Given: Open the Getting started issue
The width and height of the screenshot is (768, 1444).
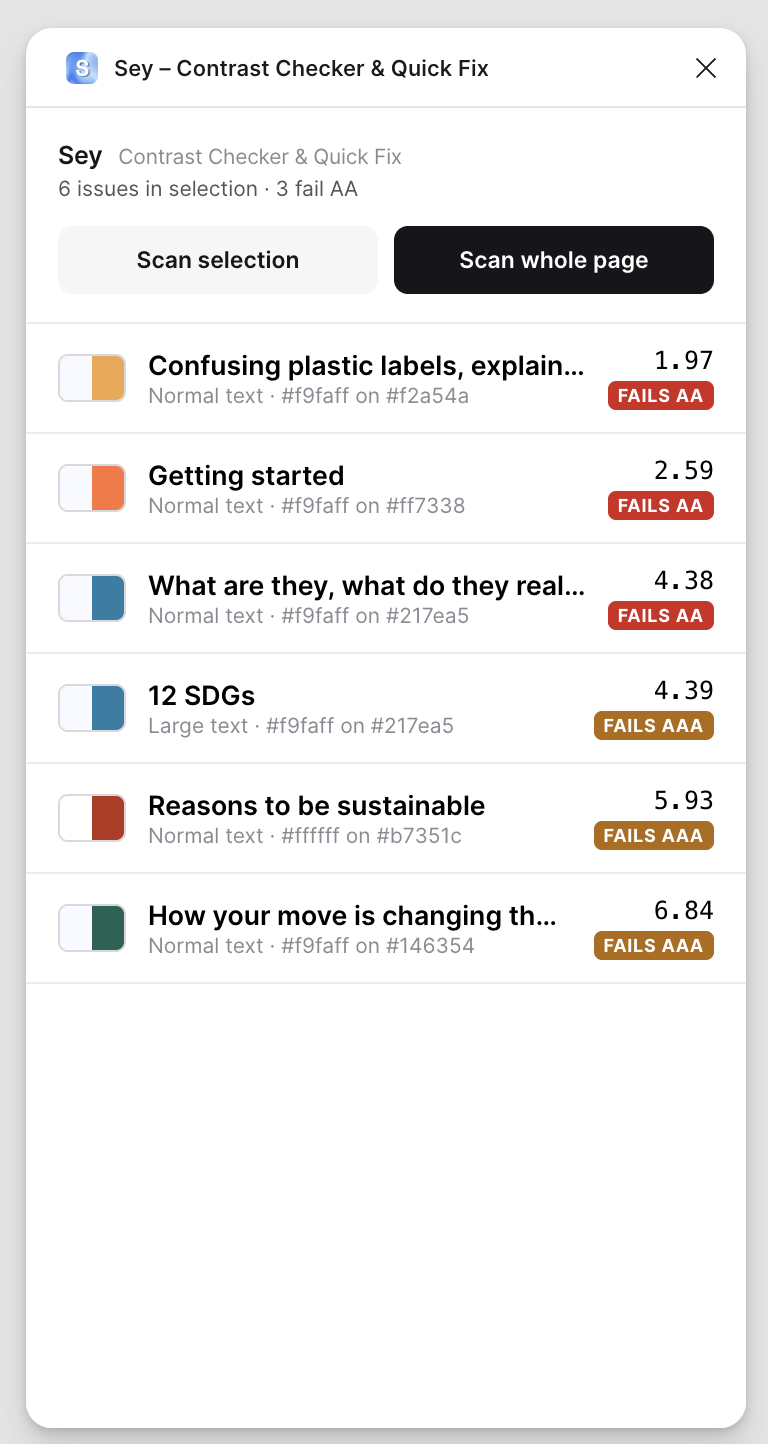Looking at the screenshot, I should 386,488.
